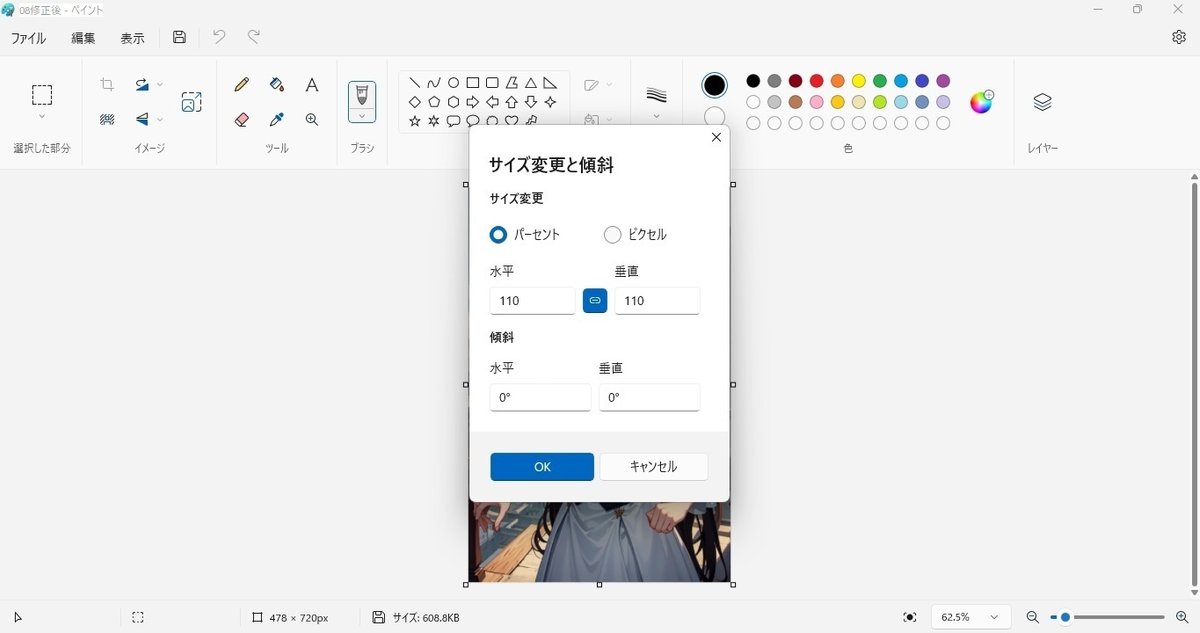Click the キャンセル button

tap(653, 467)
